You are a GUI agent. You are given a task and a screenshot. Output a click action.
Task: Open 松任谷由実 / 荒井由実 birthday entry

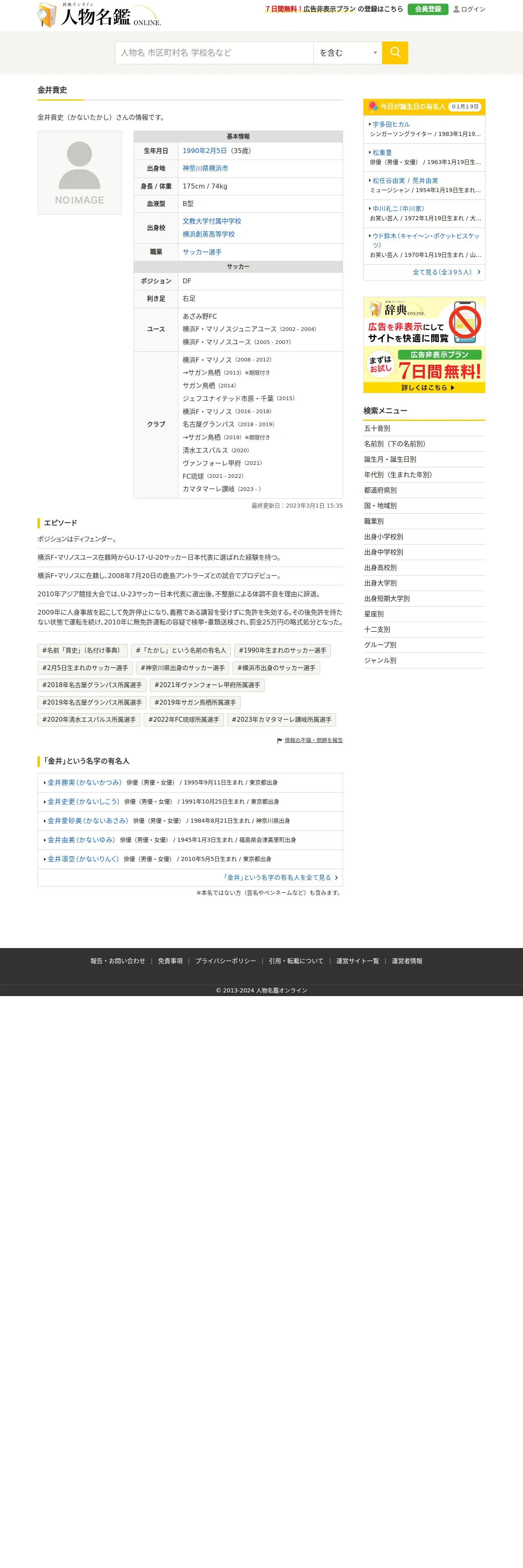pos(405,181)
